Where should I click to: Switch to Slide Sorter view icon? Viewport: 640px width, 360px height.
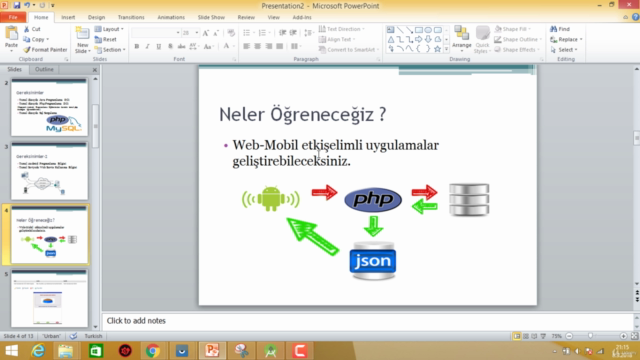pos(526,336)
